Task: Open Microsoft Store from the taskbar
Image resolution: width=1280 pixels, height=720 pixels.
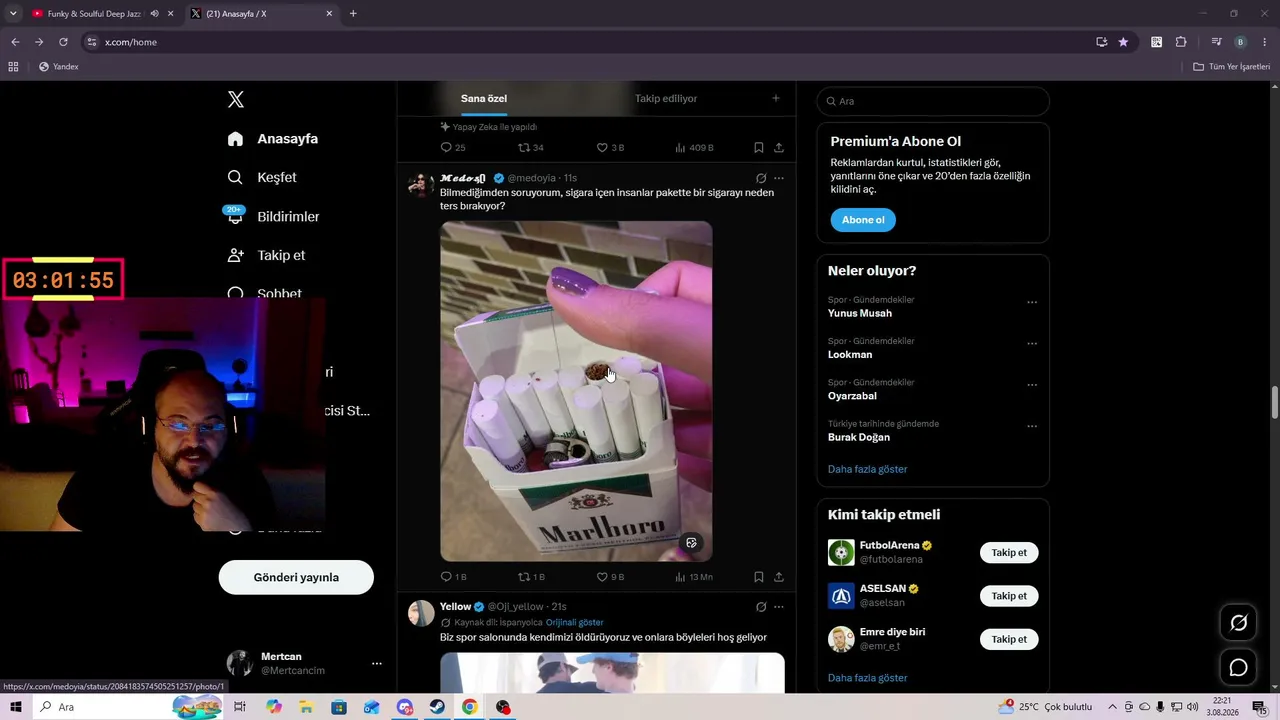Action: [340, 707]
